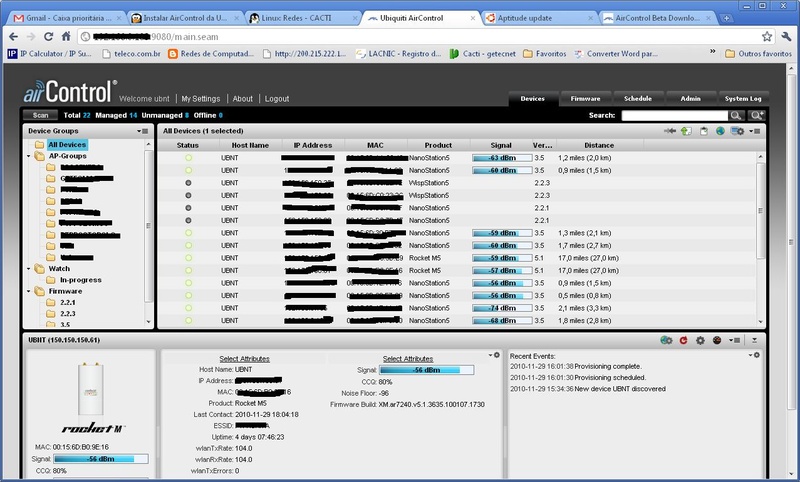Click the '2,1 miles (3,3 km)' cell
Image resolution: width=800 pixels, height=482 pixels.
[584, 308]
